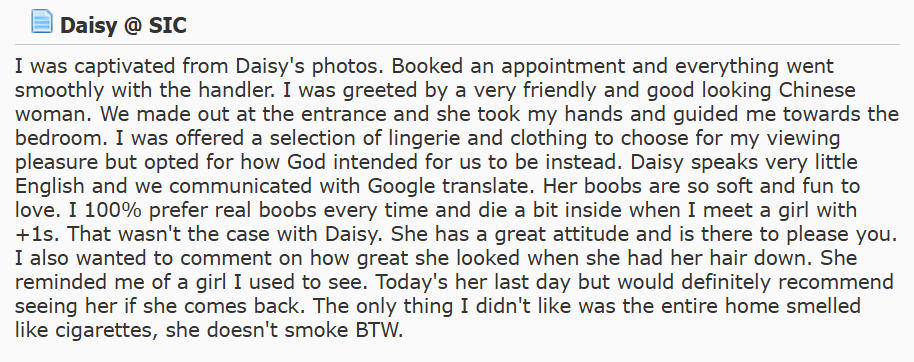Click the "@" symbol in the heading
The image size is (914, 362).
tap(133, 26)
